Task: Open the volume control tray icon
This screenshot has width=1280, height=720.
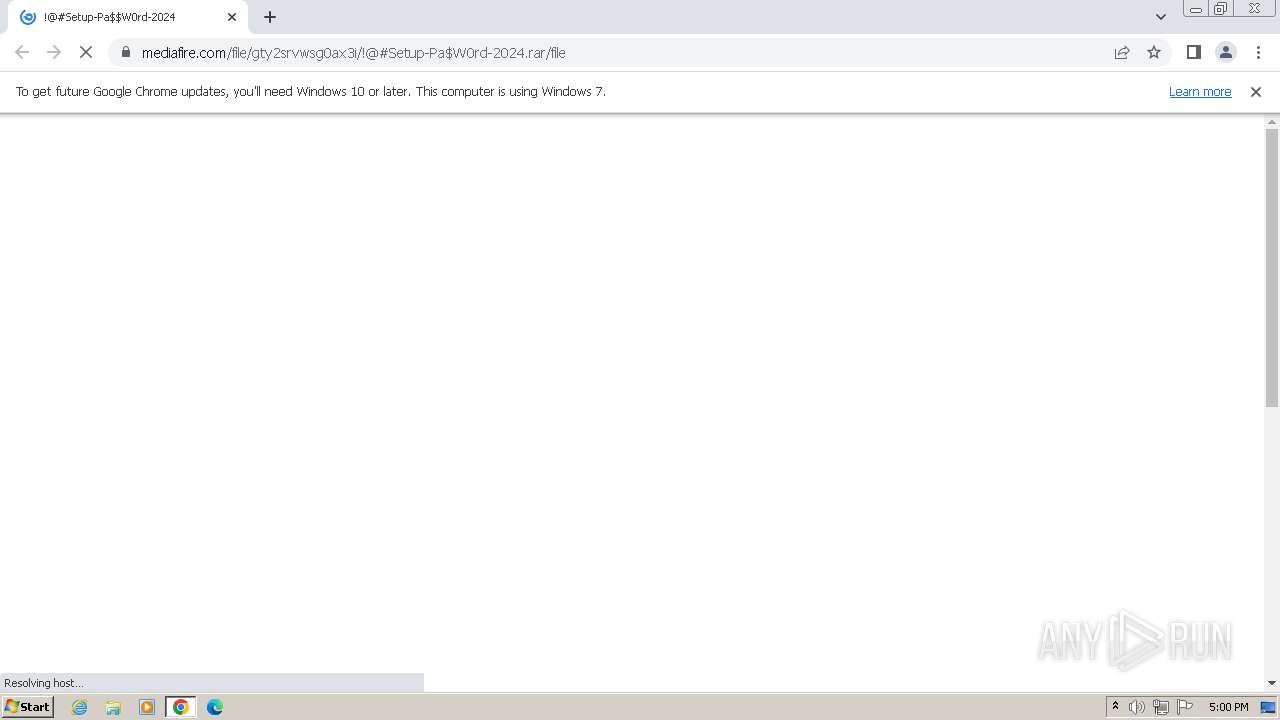Action: [x=1137, y=707]
